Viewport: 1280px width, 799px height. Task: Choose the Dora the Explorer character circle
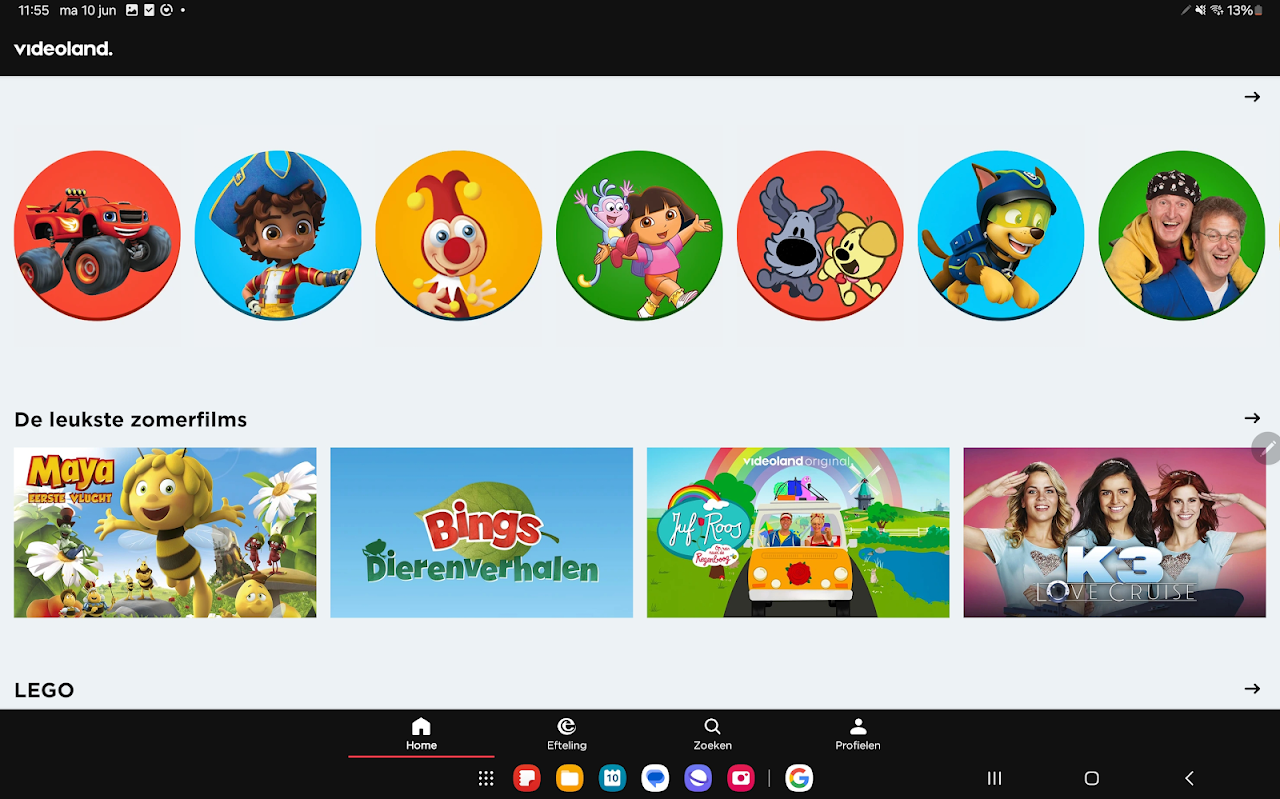(x=639, y=236)
